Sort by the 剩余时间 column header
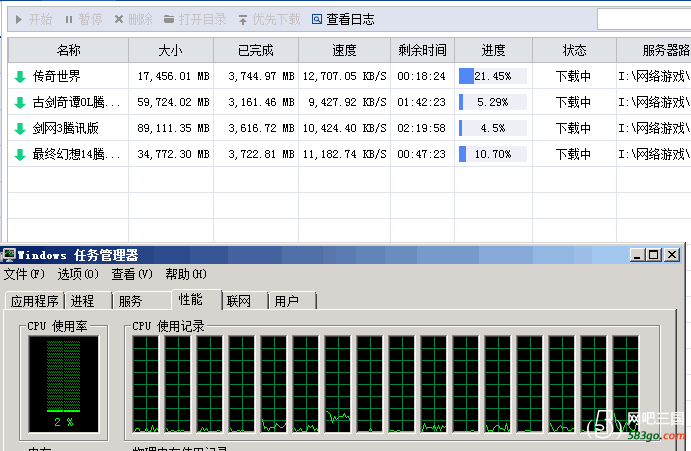Image resolution: width=691 pixels, height=451 pixels. coord(422,50)
